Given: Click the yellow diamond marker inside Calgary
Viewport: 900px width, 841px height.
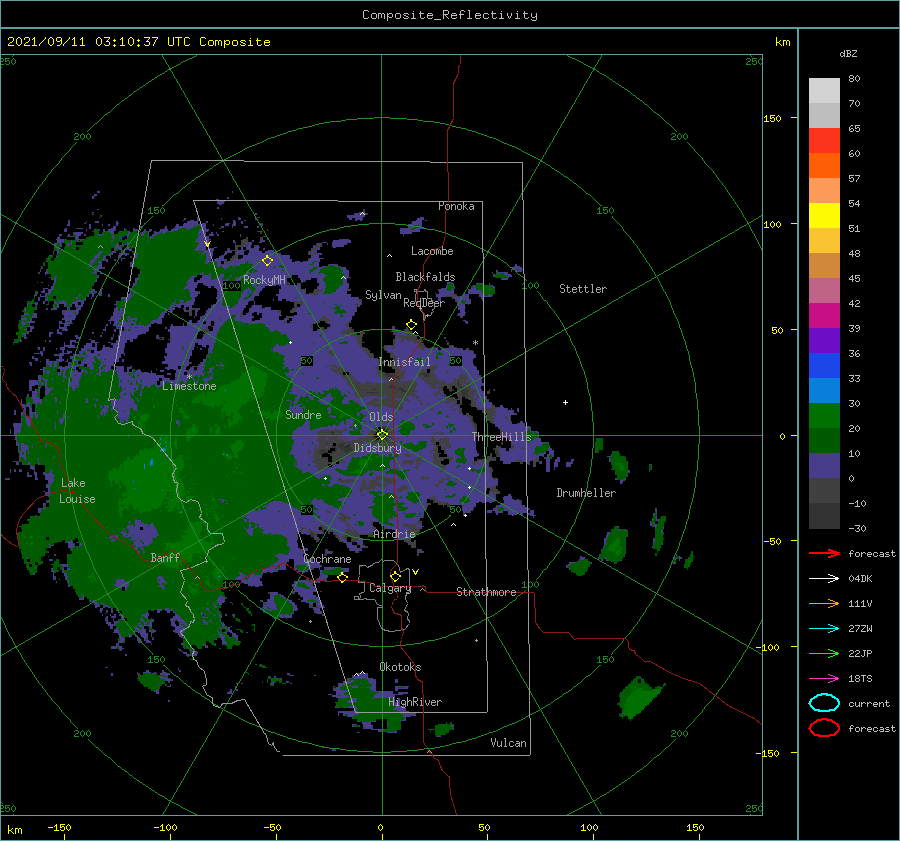Looking at the screenshot, I should pos(395,576).
